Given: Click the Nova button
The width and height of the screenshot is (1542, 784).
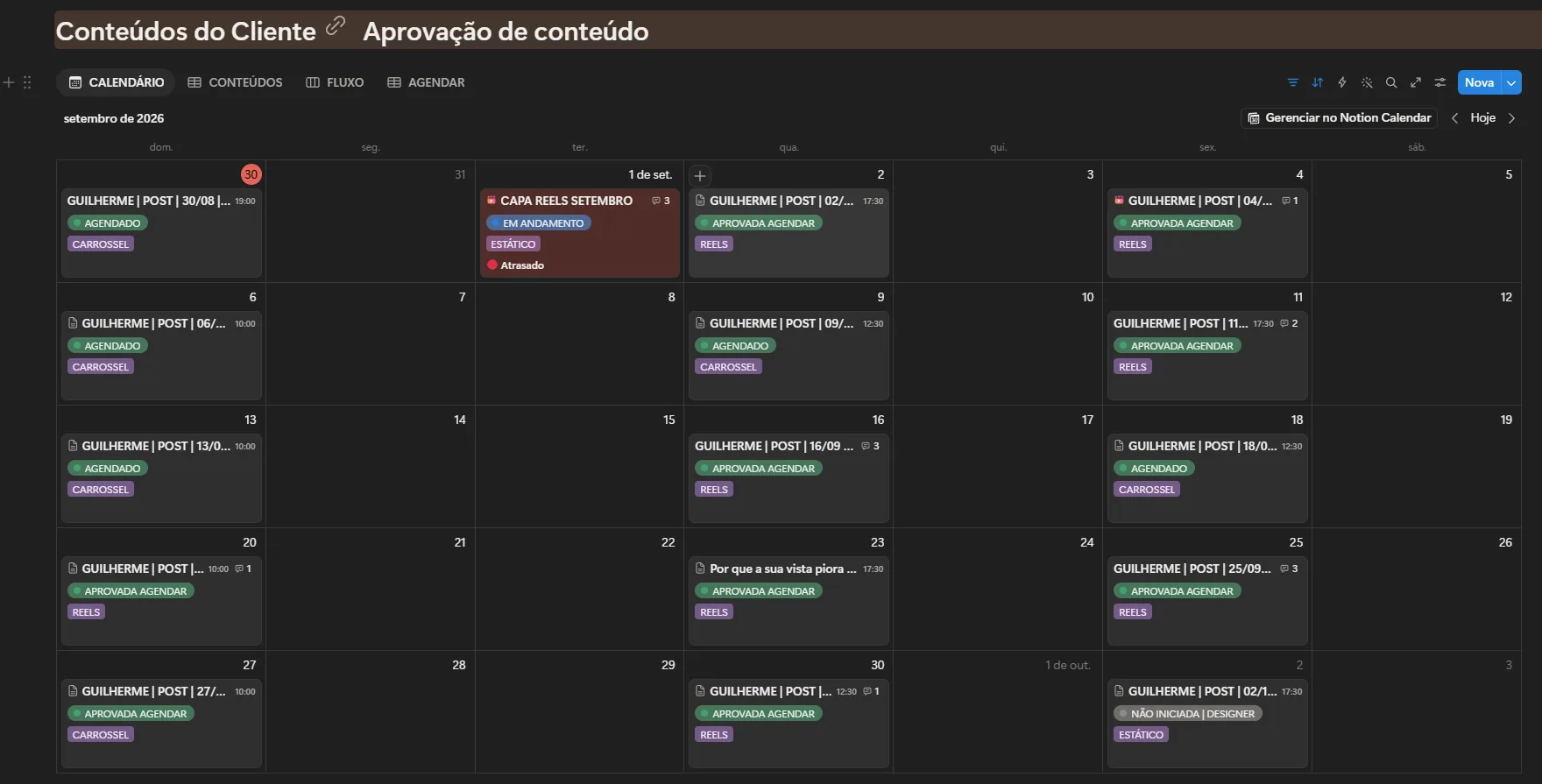Looking at the screenshot, I should [1479, 82].
